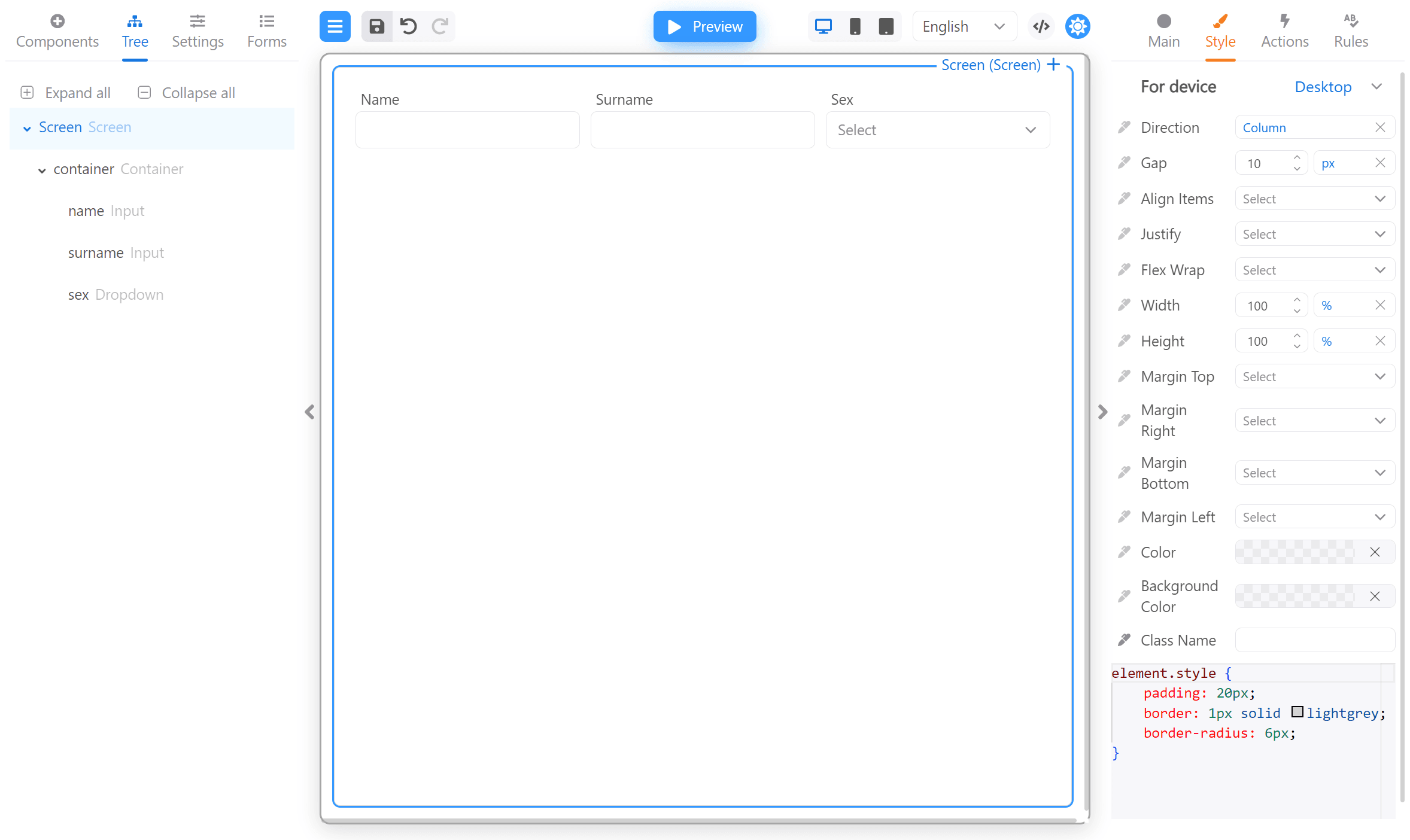Clear the Direction Column value
The height and width of the screenshot is (840, 1410).
[x=1380, y=127]
